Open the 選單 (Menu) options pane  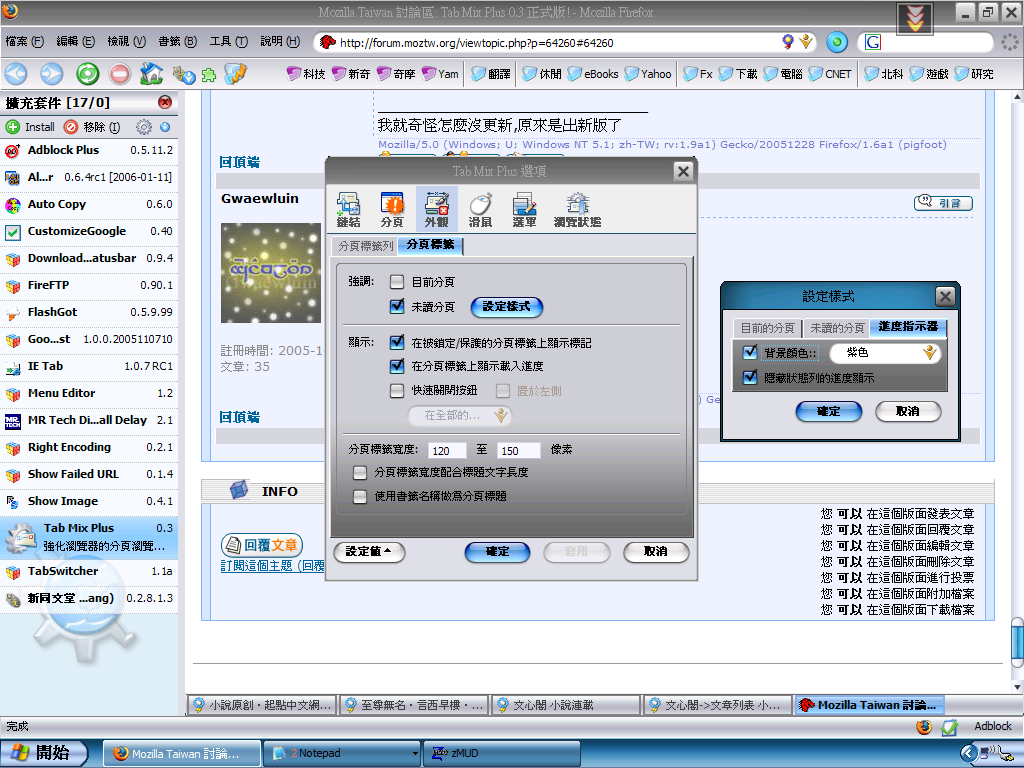pyautogui.click(x=525, y=209)
